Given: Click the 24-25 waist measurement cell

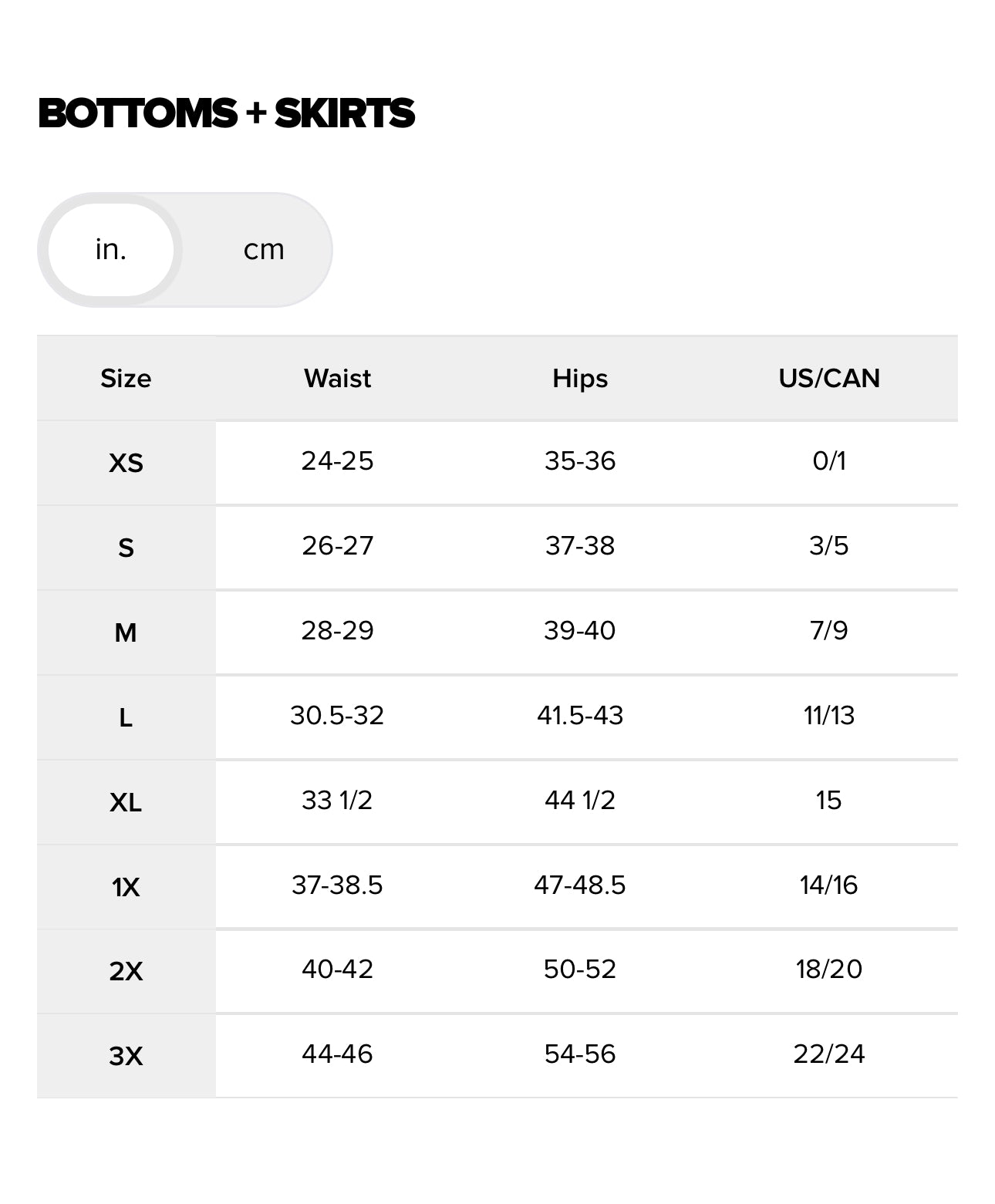Looking at the screenshot, I should (x=337, y=461).
